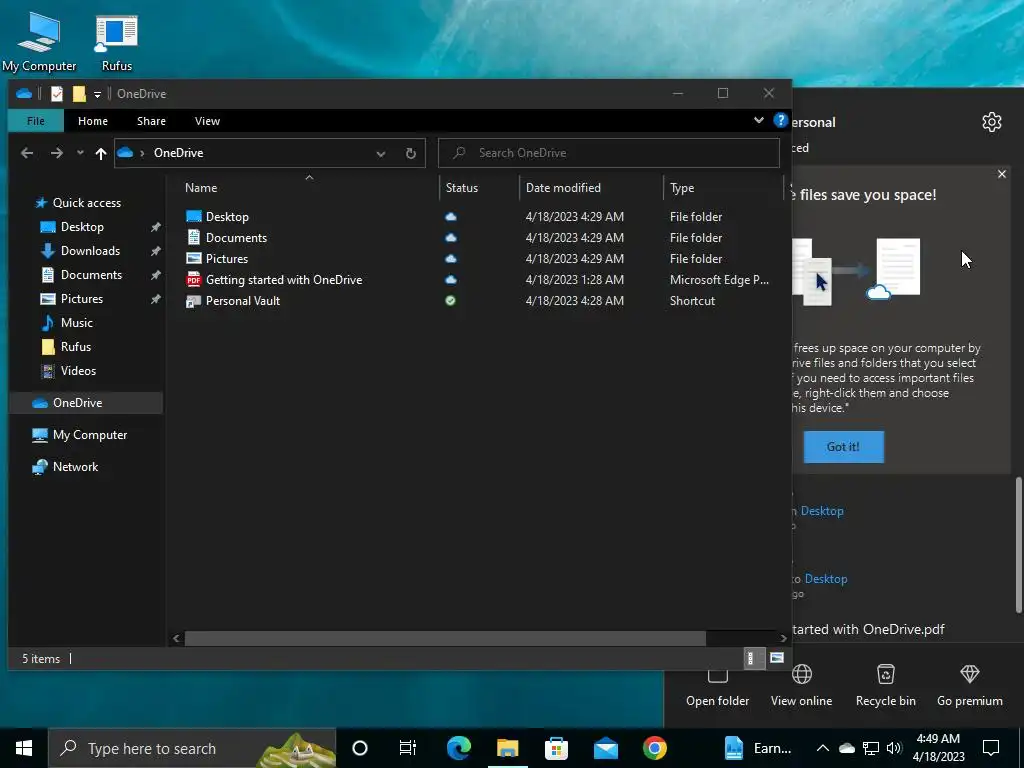1024x768 pixels.
Task: Sort by the Type column header
Action: click(x=723, y=187)
